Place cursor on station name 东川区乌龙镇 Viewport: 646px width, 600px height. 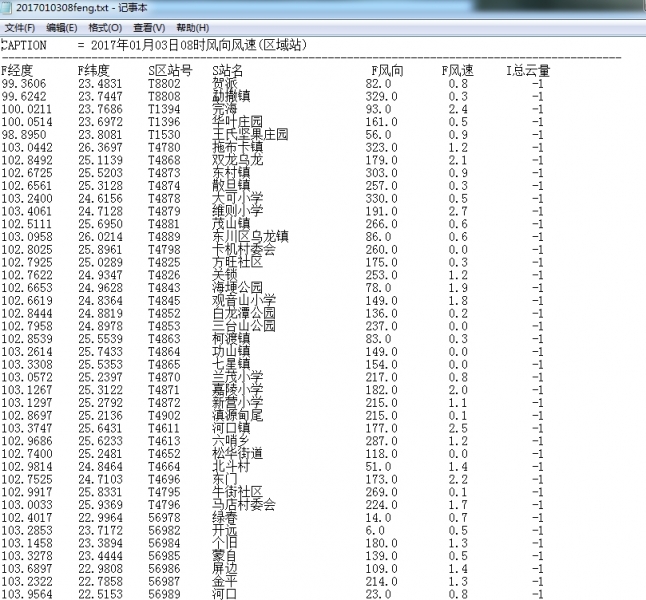click(x=250, y=236)
